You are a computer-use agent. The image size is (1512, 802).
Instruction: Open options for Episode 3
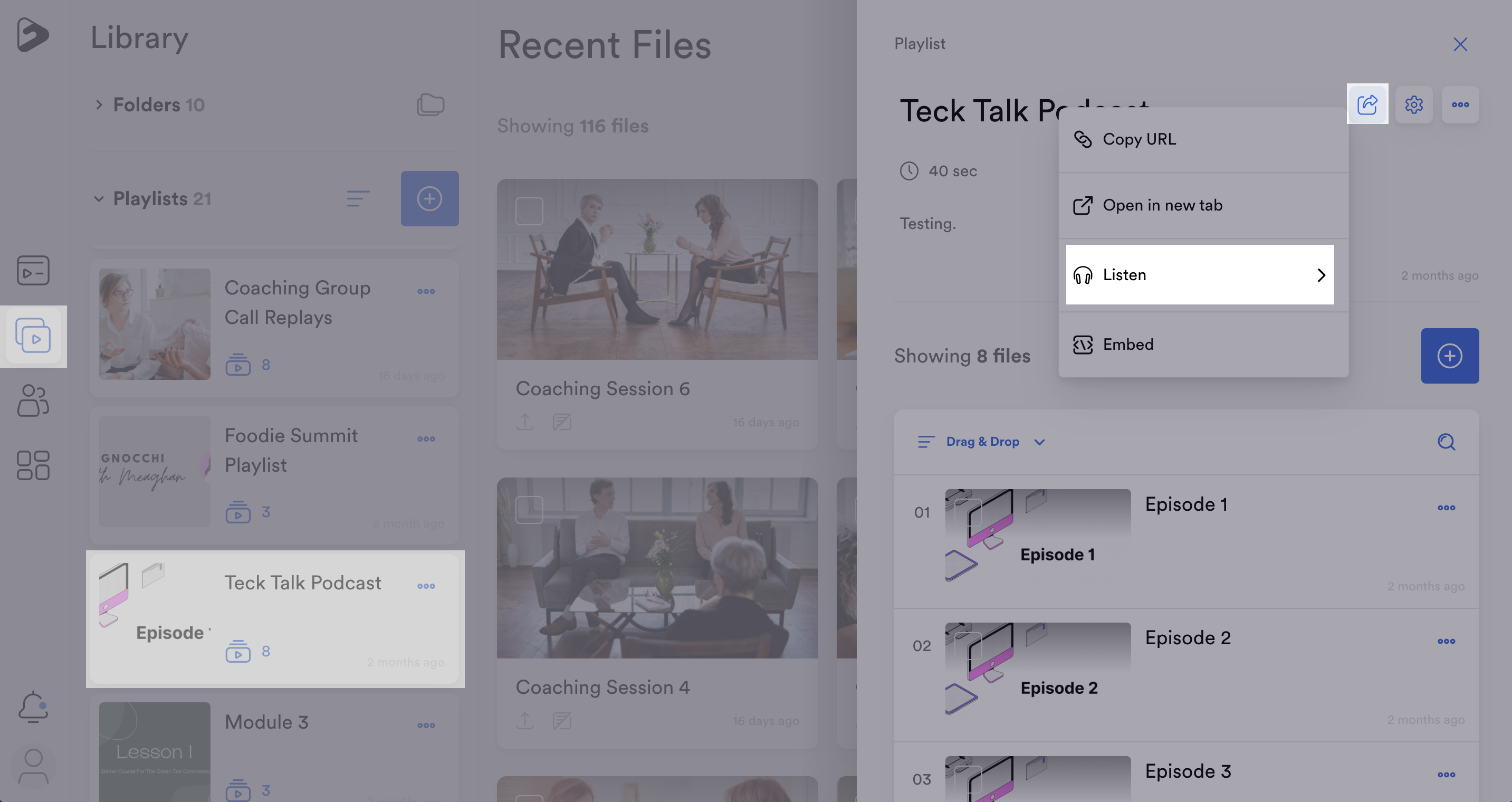point(1446,775)
